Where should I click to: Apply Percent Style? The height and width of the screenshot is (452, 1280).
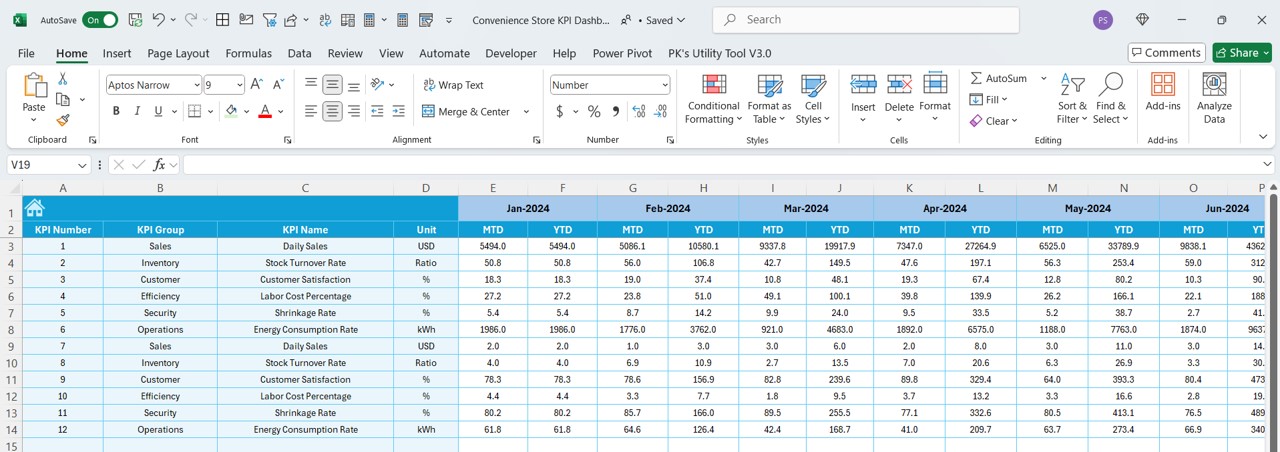coord(594,111)
